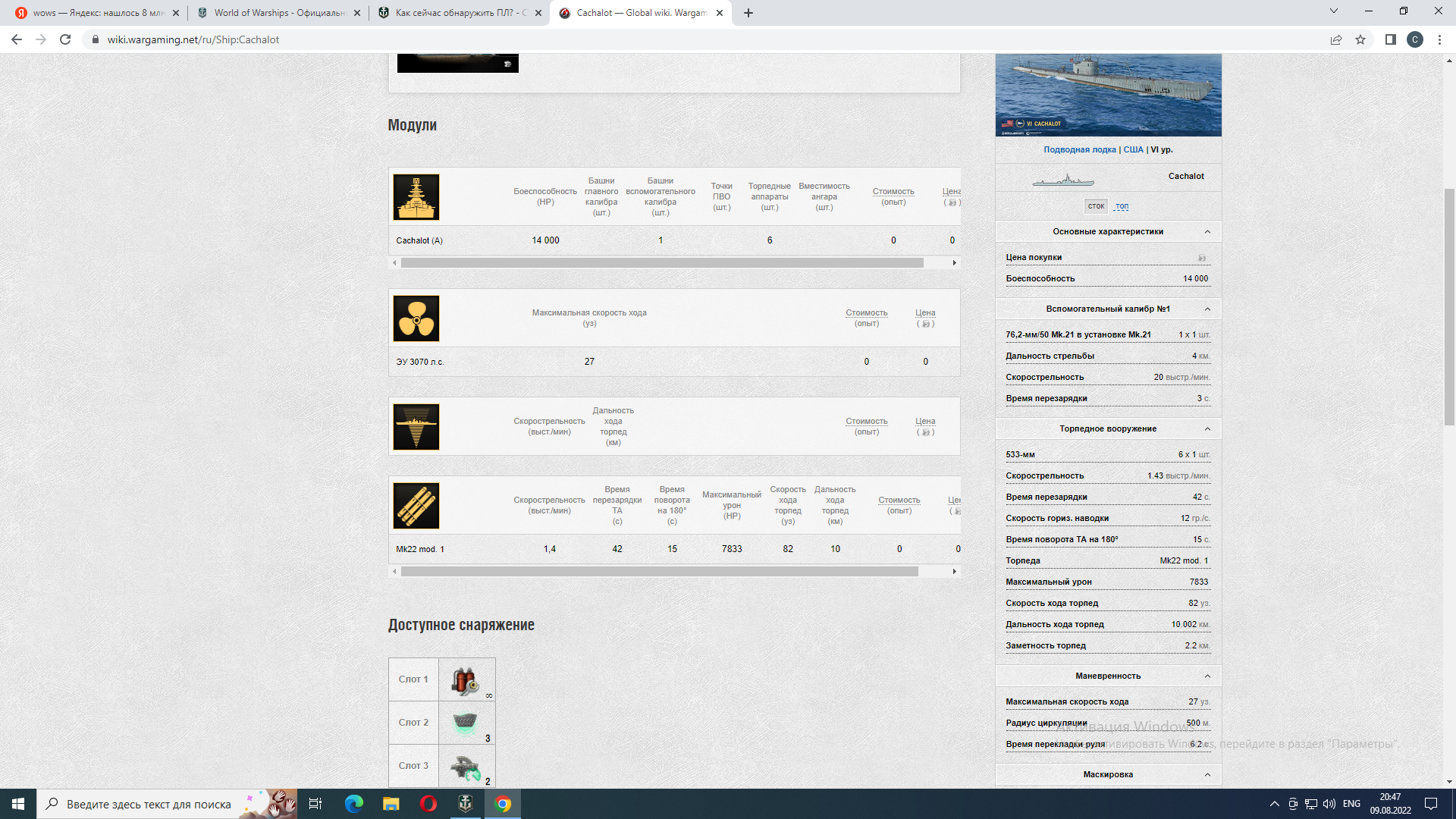Click the engine propeller module icon
Viewport: 1456px width, 819px height.
[416, 318]
